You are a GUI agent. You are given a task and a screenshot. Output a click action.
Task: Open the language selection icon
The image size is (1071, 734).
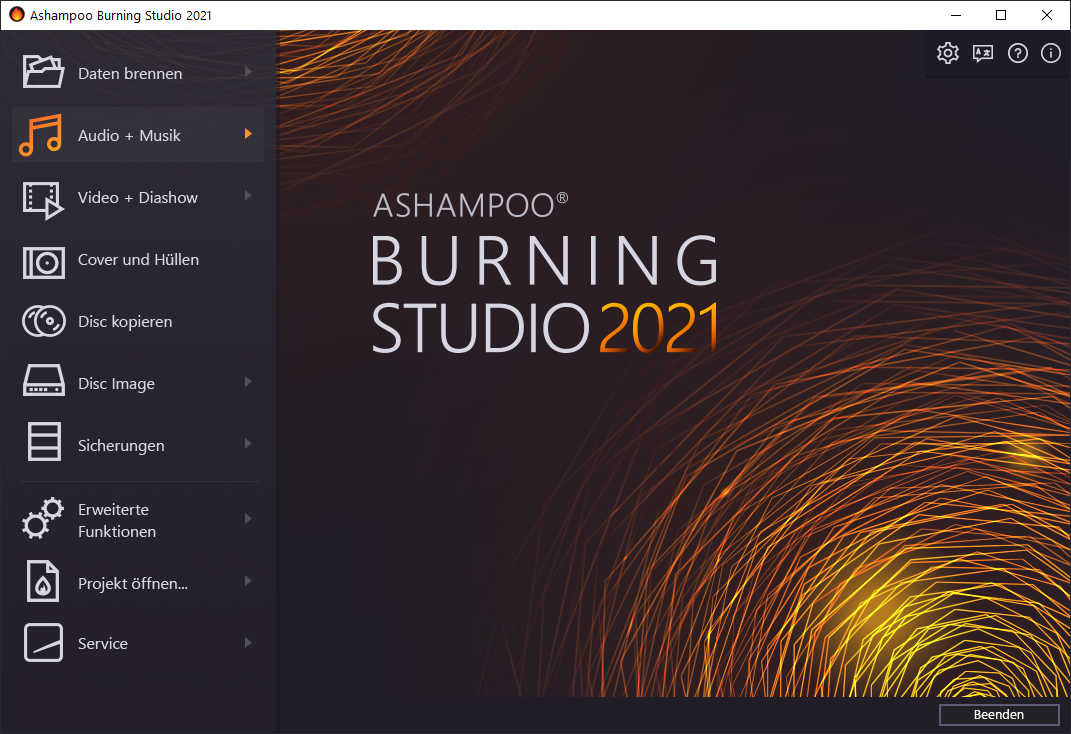click(983, 53)
